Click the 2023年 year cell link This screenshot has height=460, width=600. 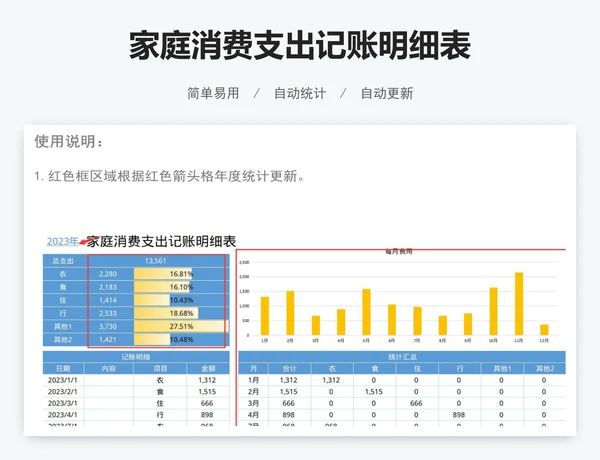(62, 241)
